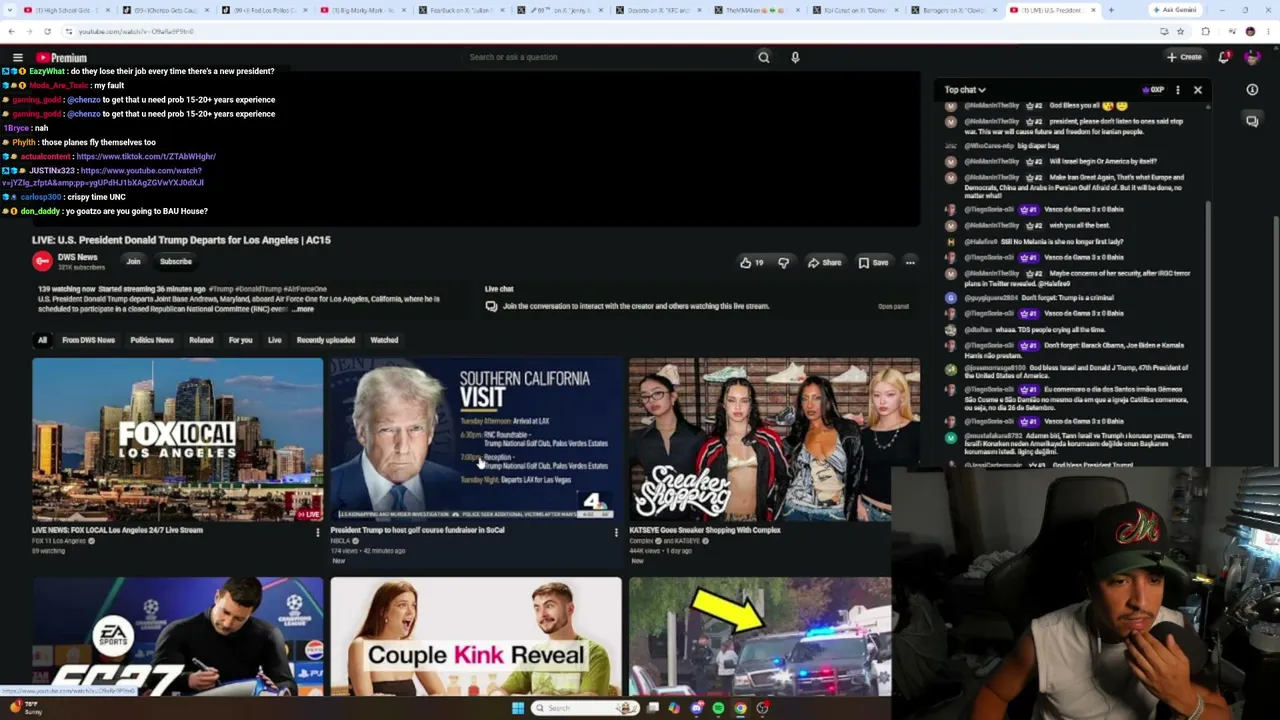Like the video with thumbs up
This screenshot has height=720, width=1280.
coord(751,263)
